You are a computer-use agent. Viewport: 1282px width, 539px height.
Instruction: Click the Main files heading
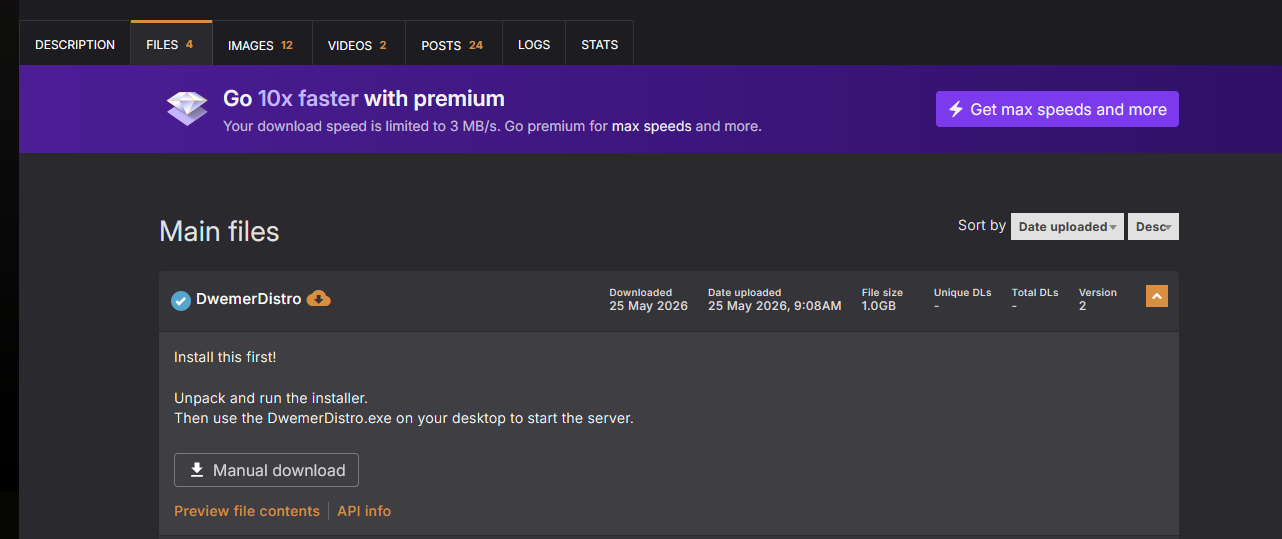click(219, 232)
